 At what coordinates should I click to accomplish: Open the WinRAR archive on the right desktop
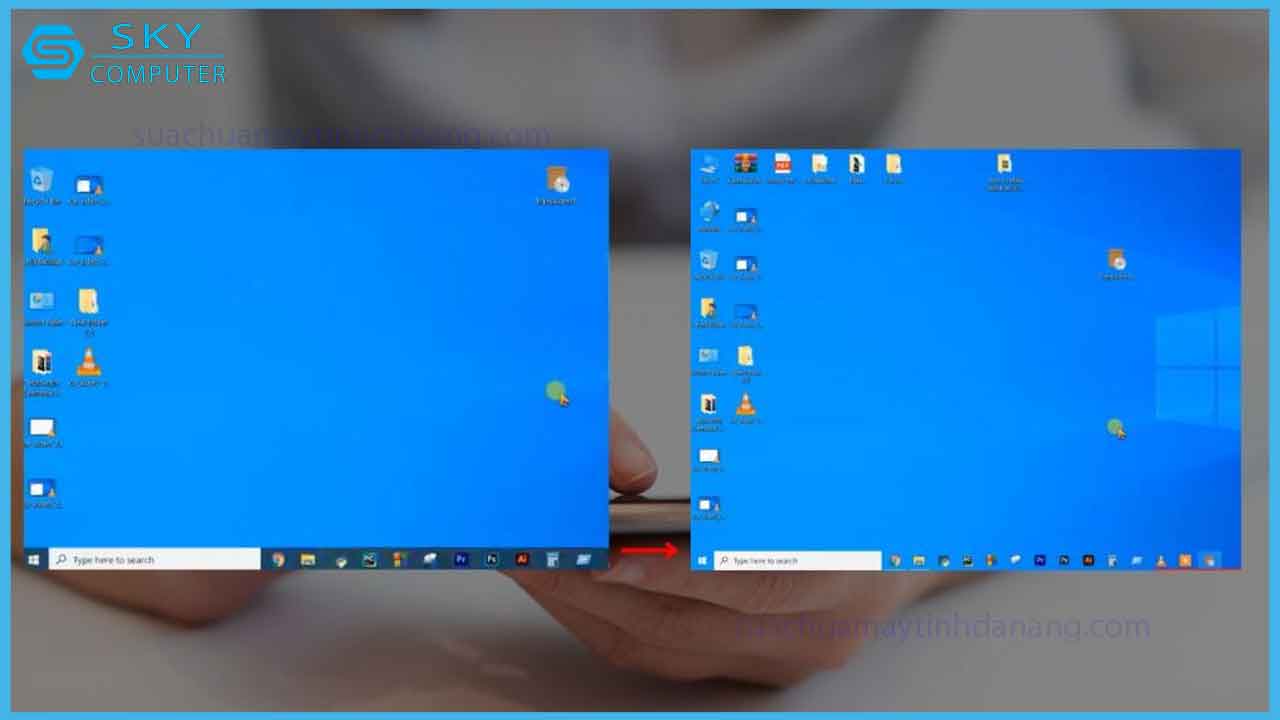click(x=745, y=165)
